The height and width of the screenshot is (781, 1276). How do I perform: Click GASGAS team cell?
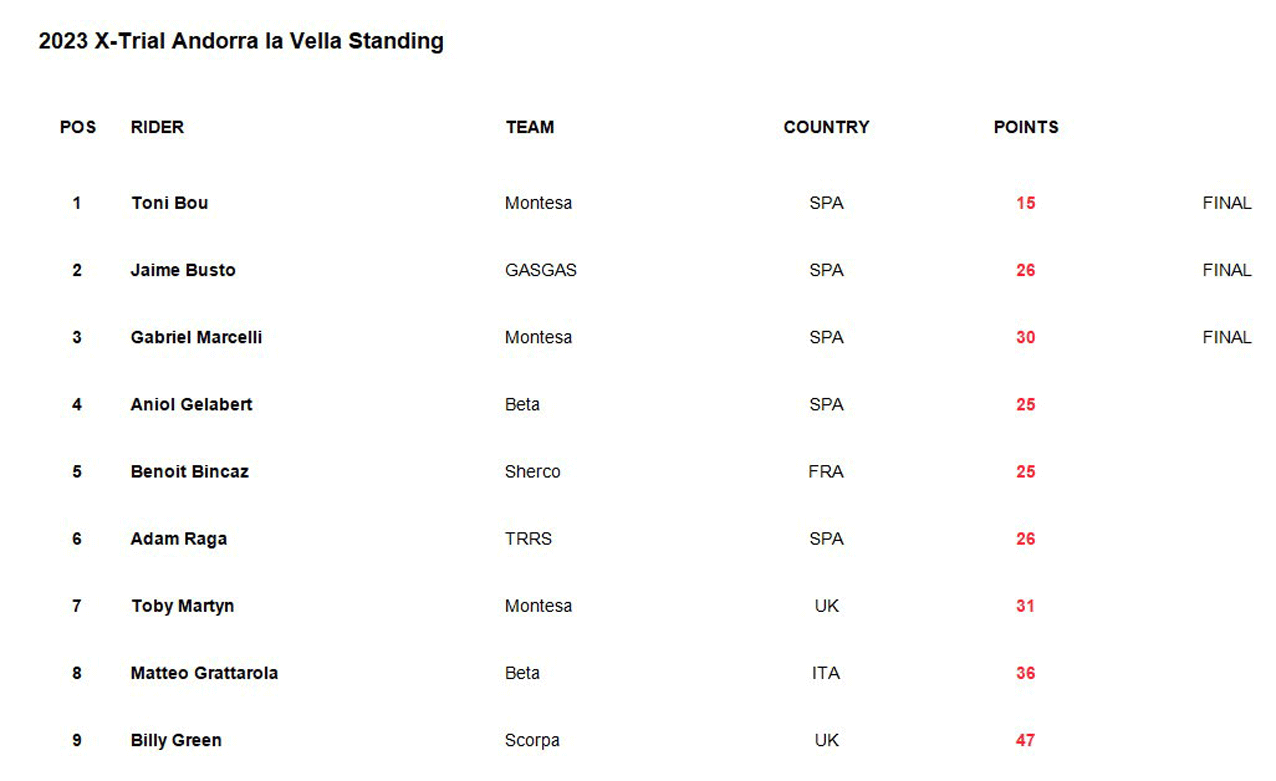(541, 270)
